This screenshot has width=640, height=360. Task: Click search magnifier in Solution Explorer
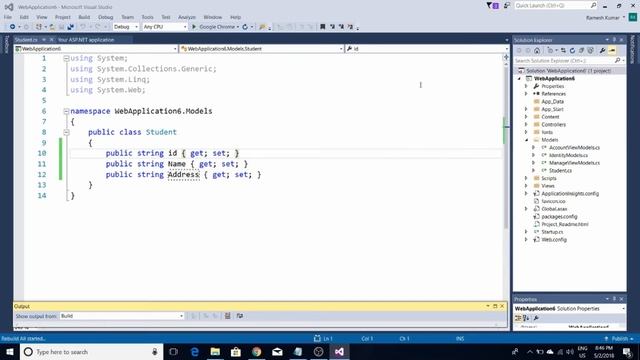(x=618, y=60)
